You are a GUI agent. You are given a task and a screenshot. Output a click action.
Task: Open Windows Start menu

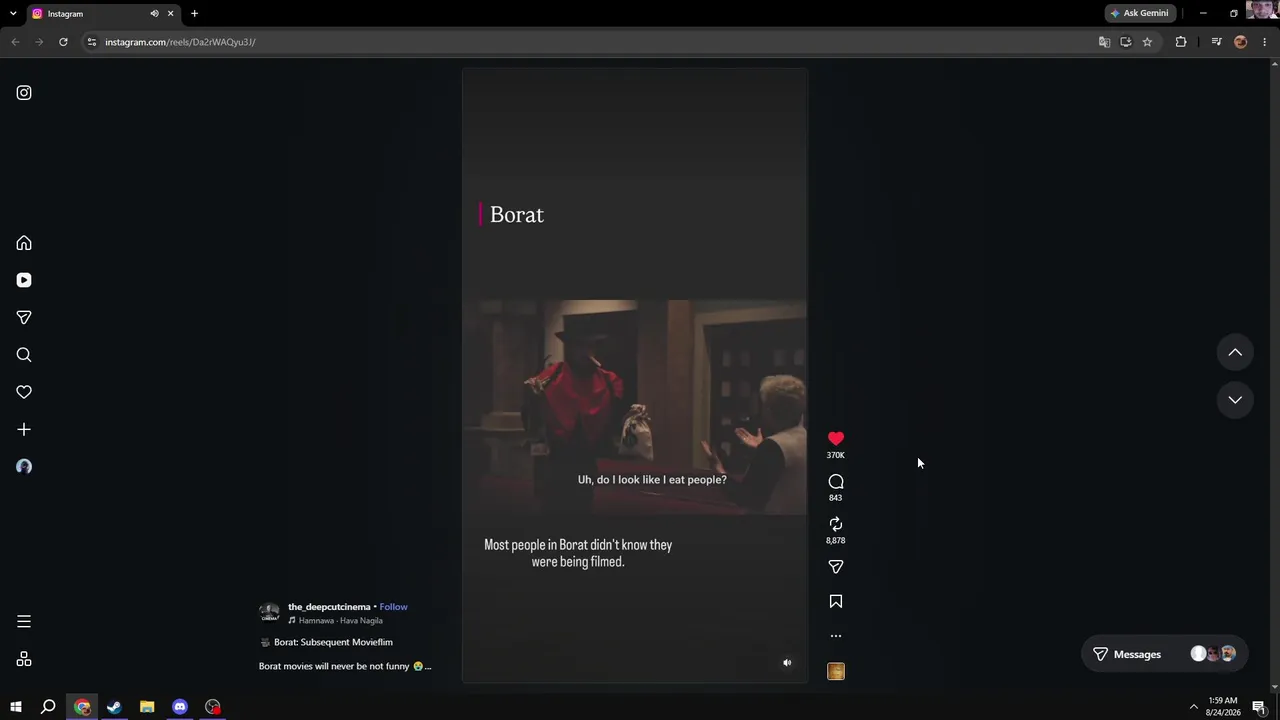coord(16,707)
